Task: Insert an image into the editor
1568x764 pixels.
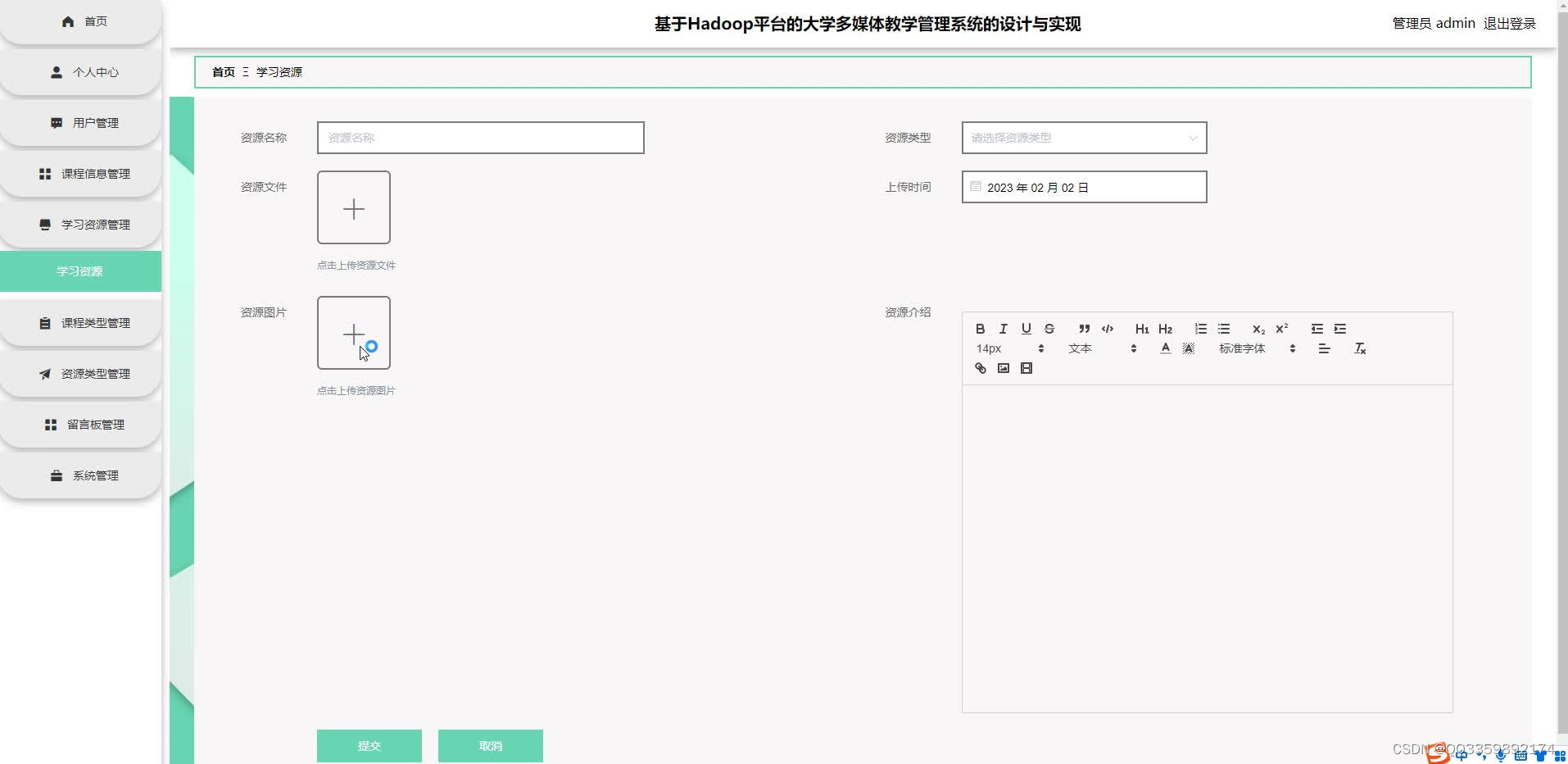Action: (x=1003, y=368)
